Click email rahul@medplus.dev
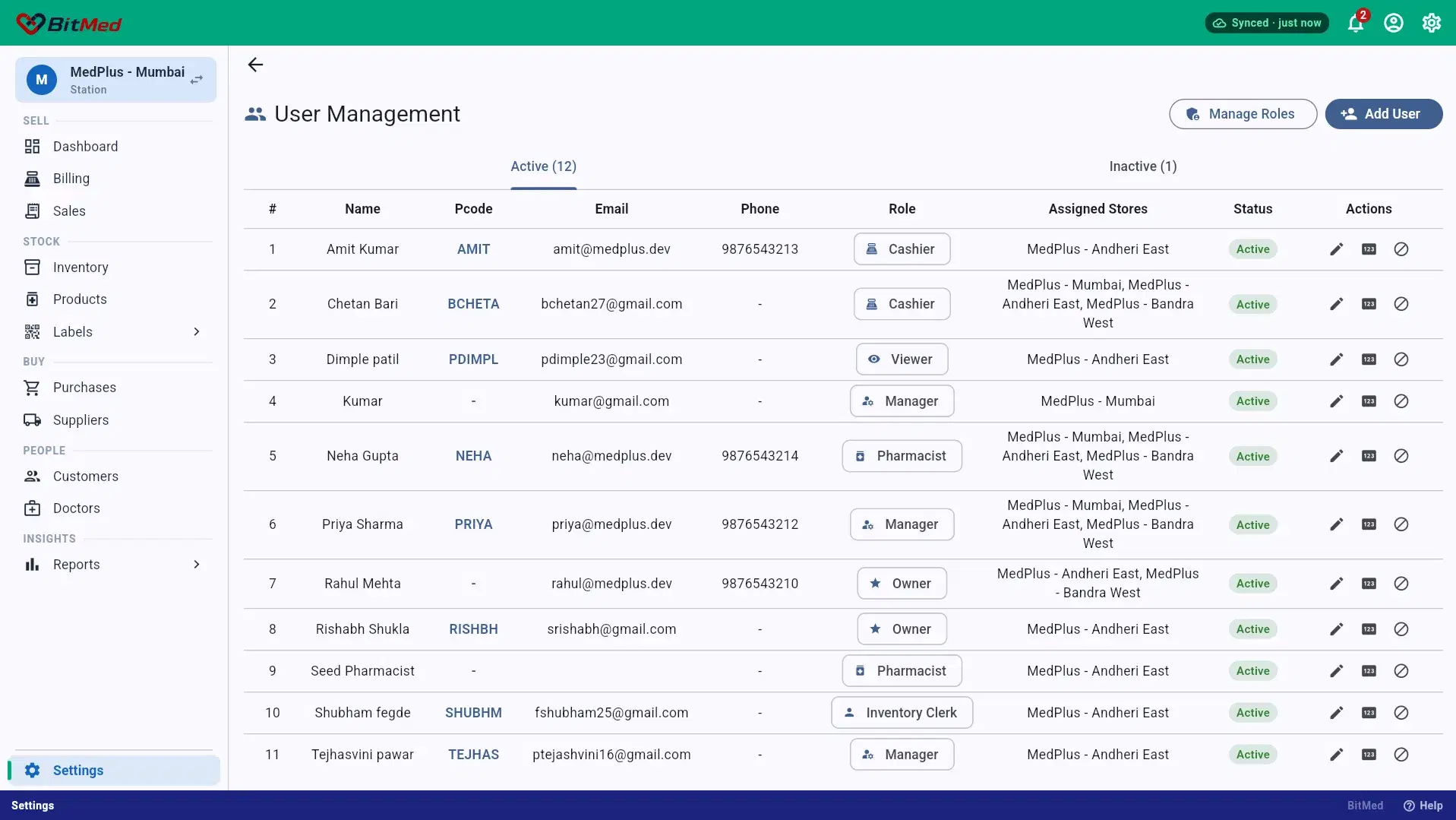 tap(611, 584)
